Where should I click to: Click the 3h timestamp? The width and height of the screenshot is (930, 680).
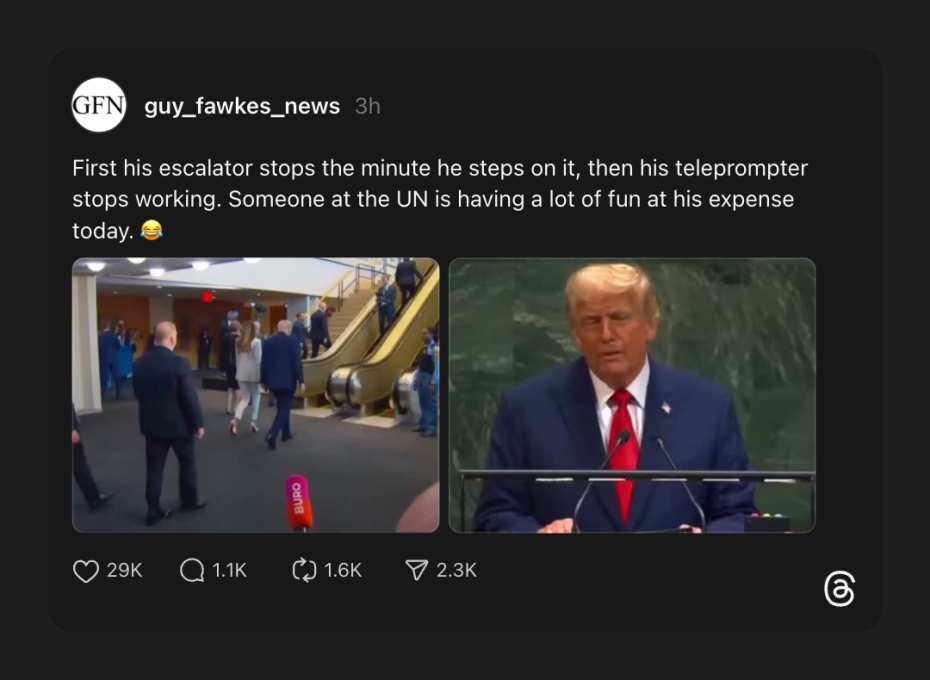click(x=368, y=106)
